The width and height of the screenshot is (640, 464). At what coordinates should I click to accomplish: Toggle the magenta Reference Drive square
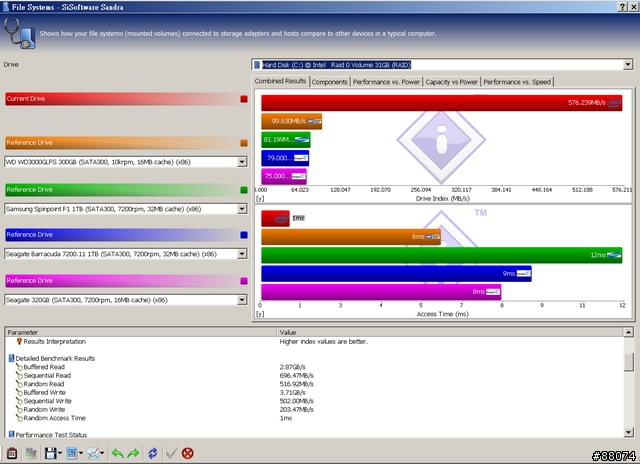(244, 281)
